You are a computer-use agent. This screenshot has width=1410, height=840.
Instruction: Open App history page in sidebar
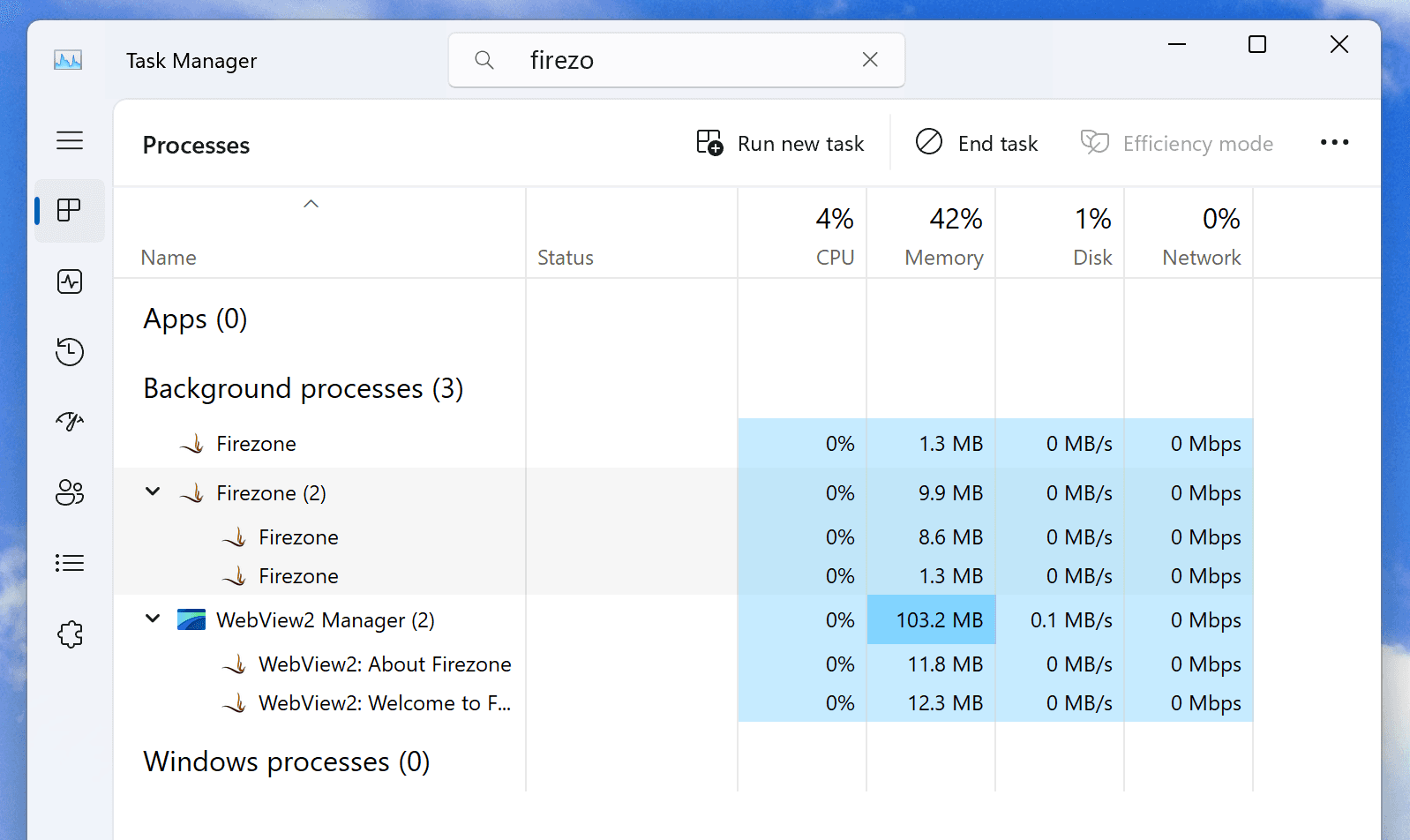tap(70, 352)
